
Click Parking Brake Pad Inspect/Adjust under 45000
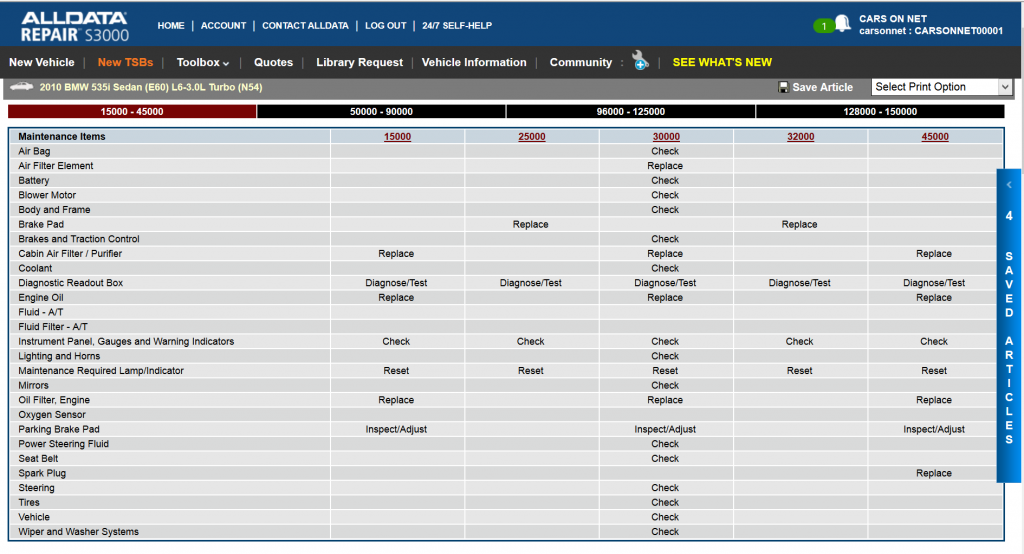pyautogui.click(x=934, y=429)
